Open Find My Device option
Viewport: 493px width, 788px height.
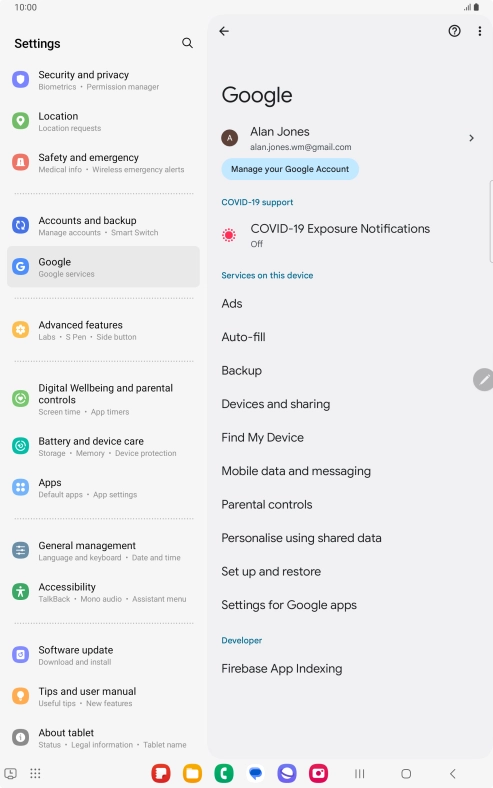coord(262,437)
